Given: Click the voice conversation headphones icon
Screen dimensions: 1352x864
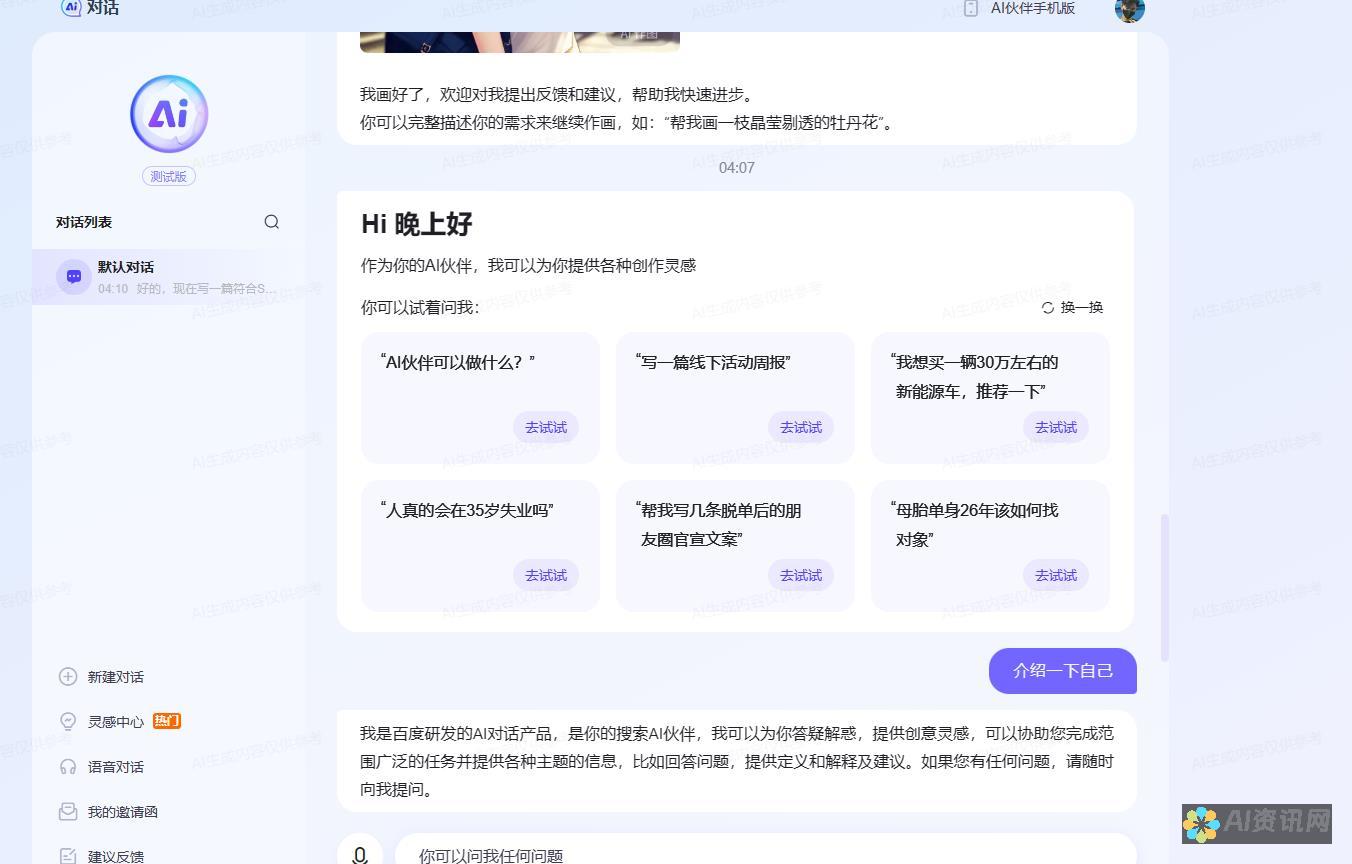Looking at the screenshot, I should pyautogui.click(x=68, y=767).
